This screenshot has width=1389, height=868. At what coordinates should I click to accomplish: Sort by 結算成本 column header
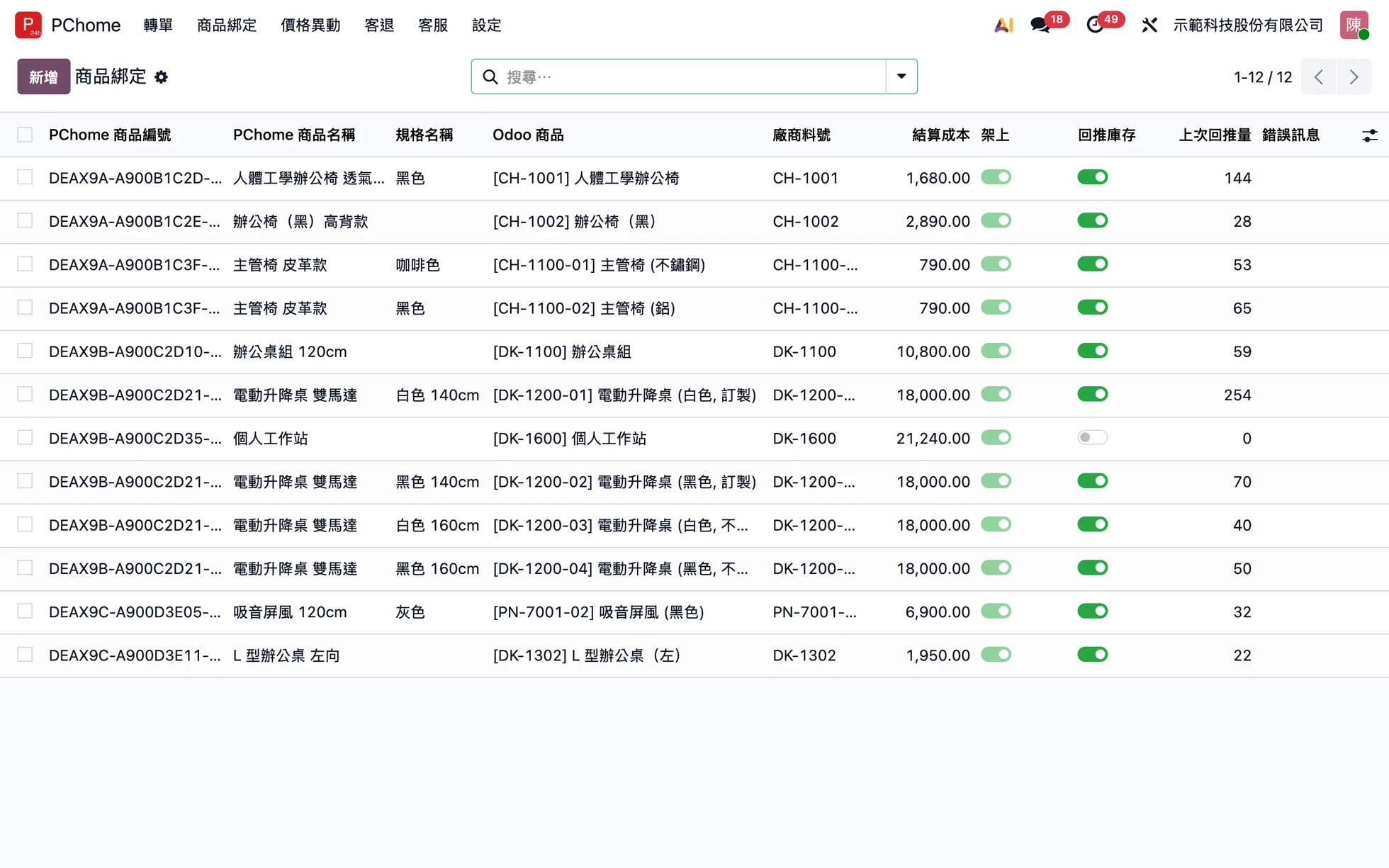pos(940,135)
